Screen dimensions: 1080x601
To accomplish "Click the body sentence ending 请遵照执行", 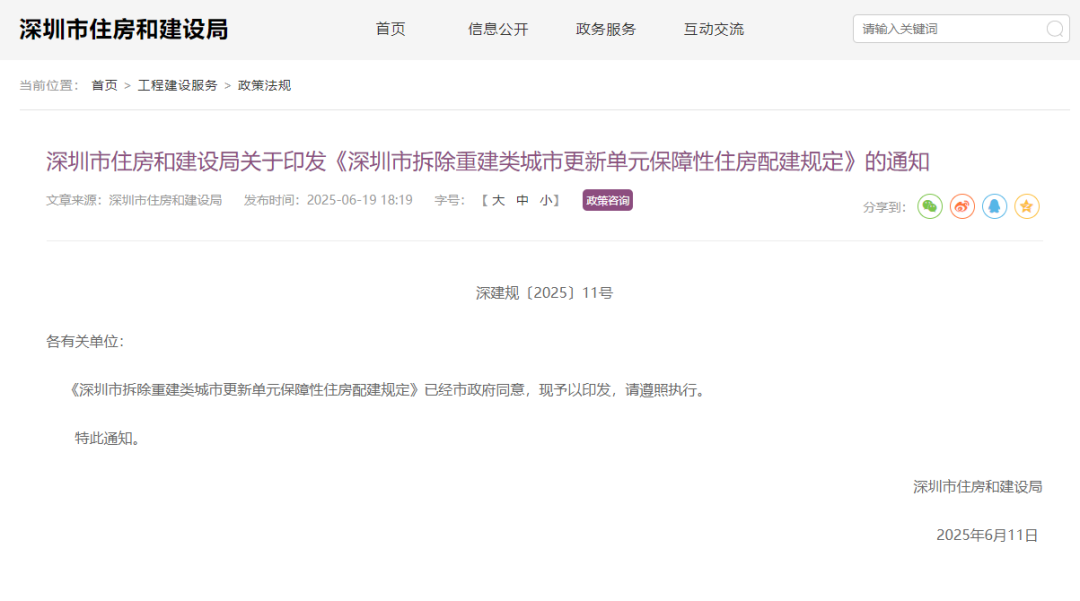I will point(388,390).
